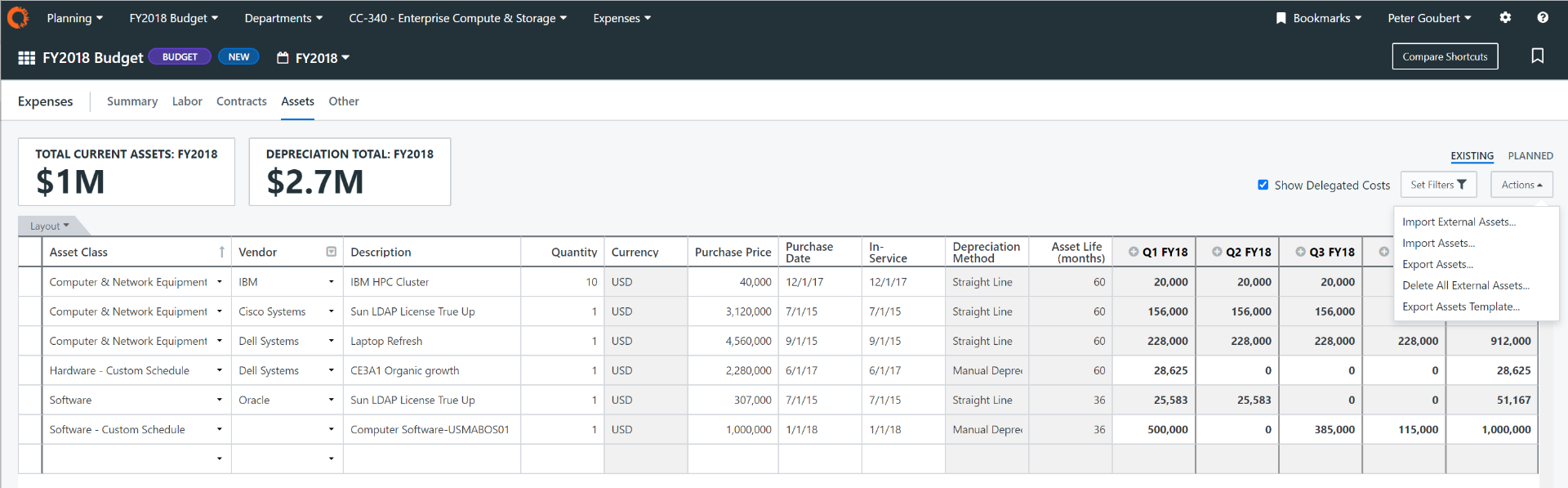
Task: Expand the Departments dropdown
Action: tap(283, 18)
